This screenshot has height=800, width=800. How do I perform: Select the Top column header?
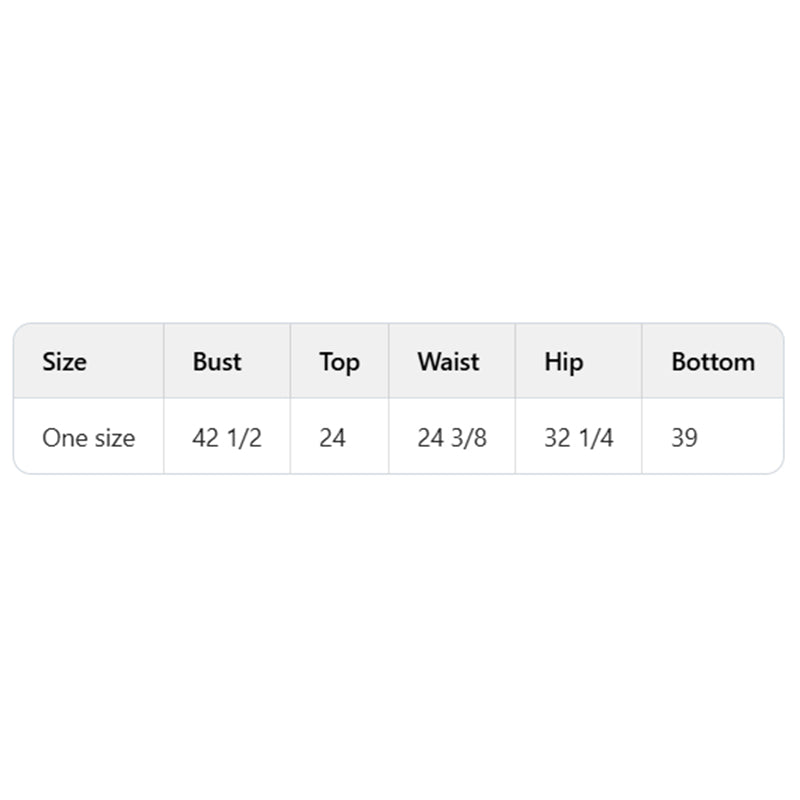340,362
